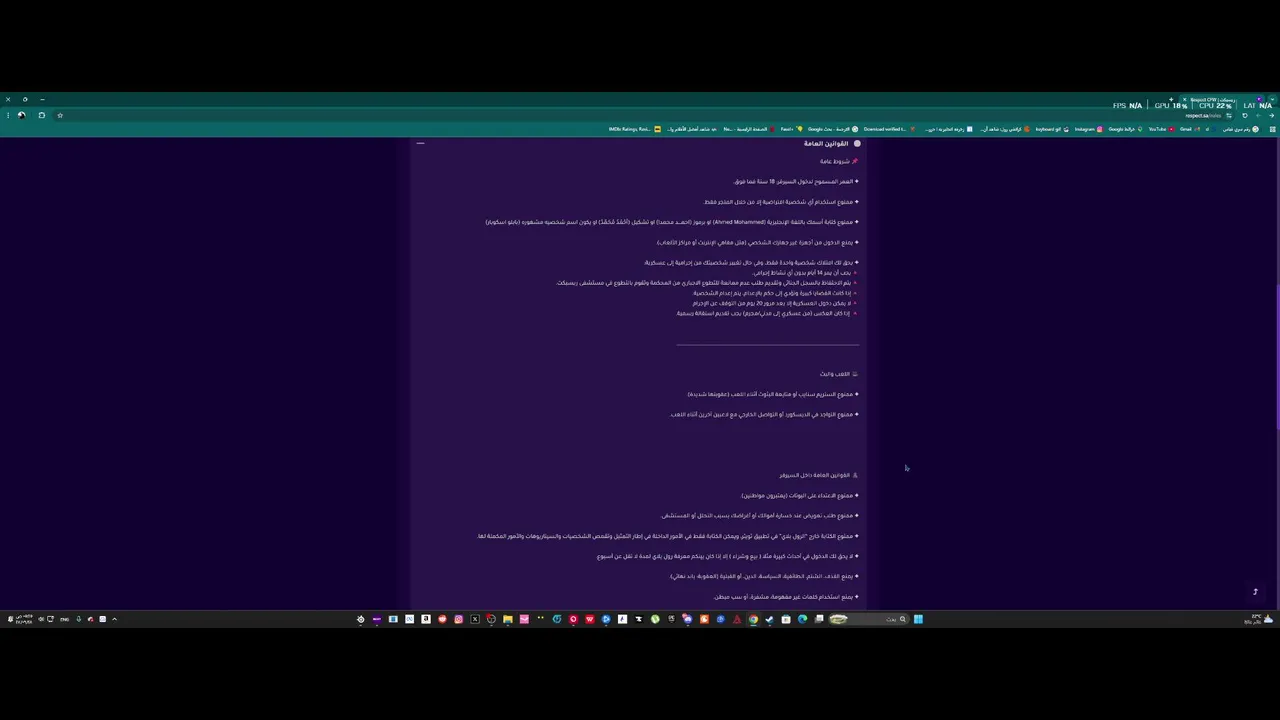Click the site info icon in address bar

[x=1230, y=115]
